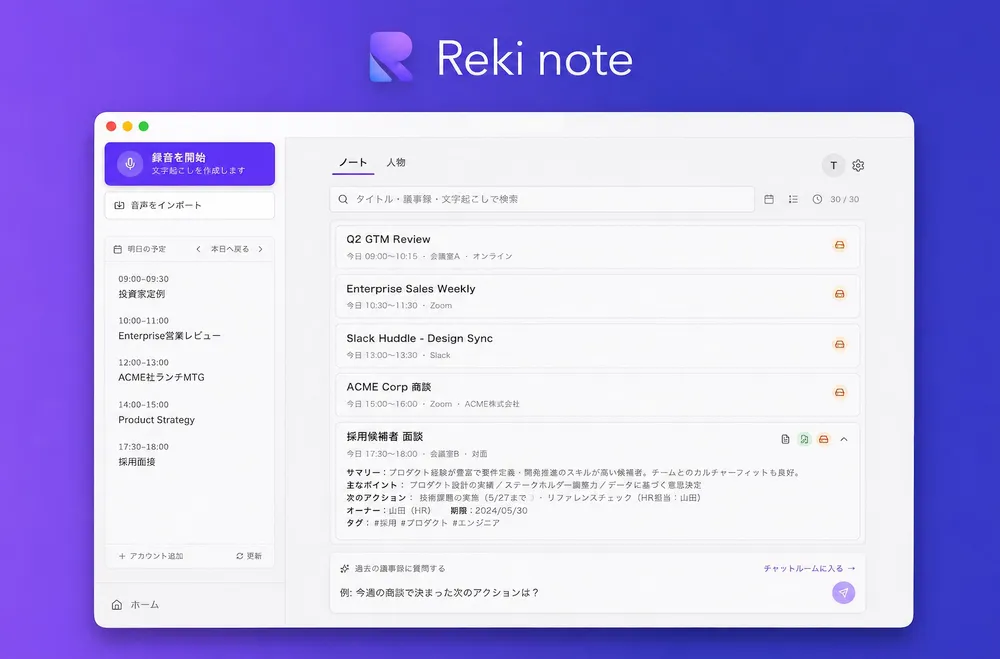Viewport: 1000px width, 659px height.
Task: Click the orange icon on Q2 GTM Review
Action: tap(840, 245)
